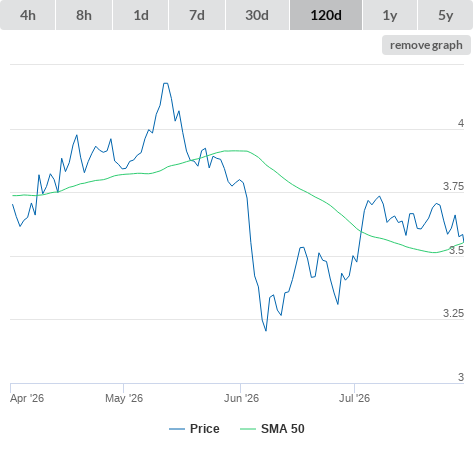Switch chart to 1y range
The width and height of the screenshot is (474, 455).
390,15
